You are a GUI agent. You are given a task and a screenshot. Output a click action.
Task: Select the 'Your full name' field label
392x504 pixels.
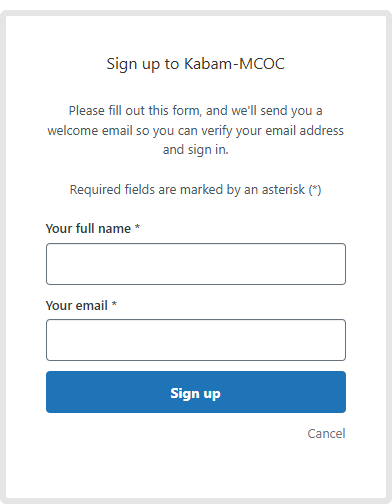(88, 229)
